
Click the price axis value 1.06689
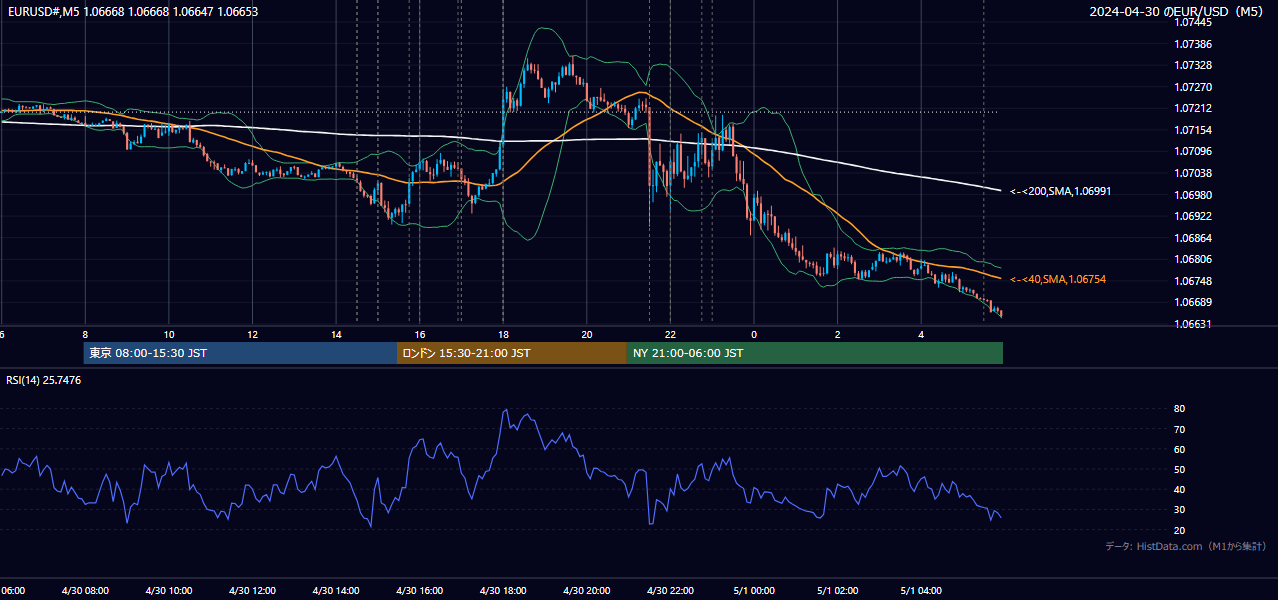coord(1192,302)
